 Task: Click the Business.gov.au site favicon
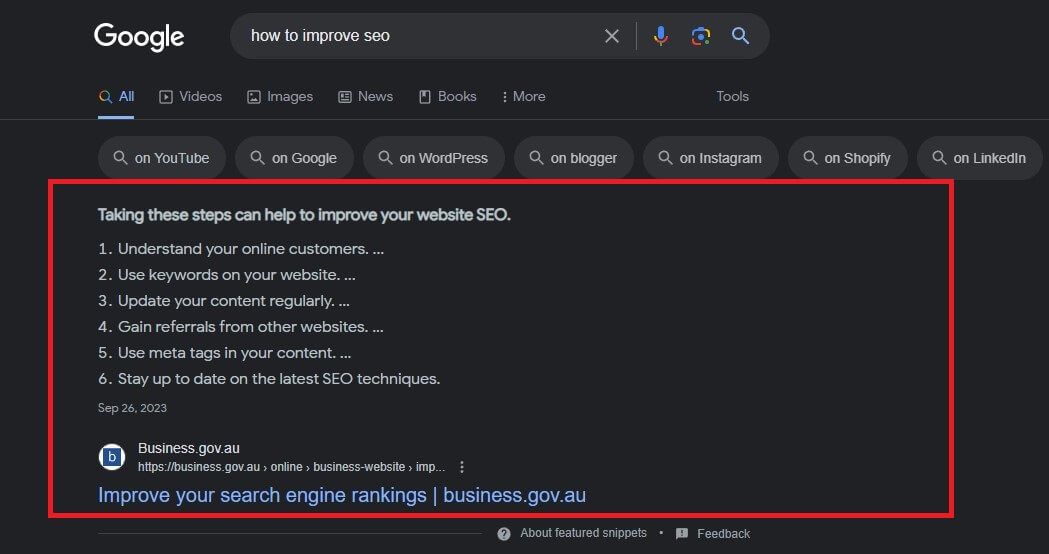(112, 457)
